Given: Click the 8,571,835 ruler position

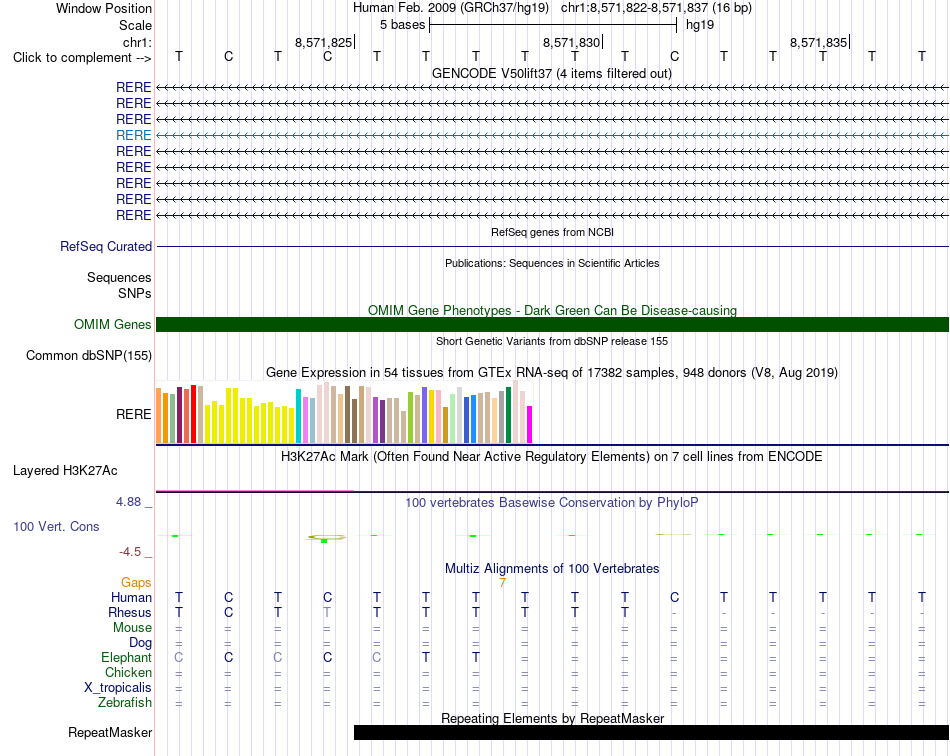Looking at the screenshot, I should [819, 42].
